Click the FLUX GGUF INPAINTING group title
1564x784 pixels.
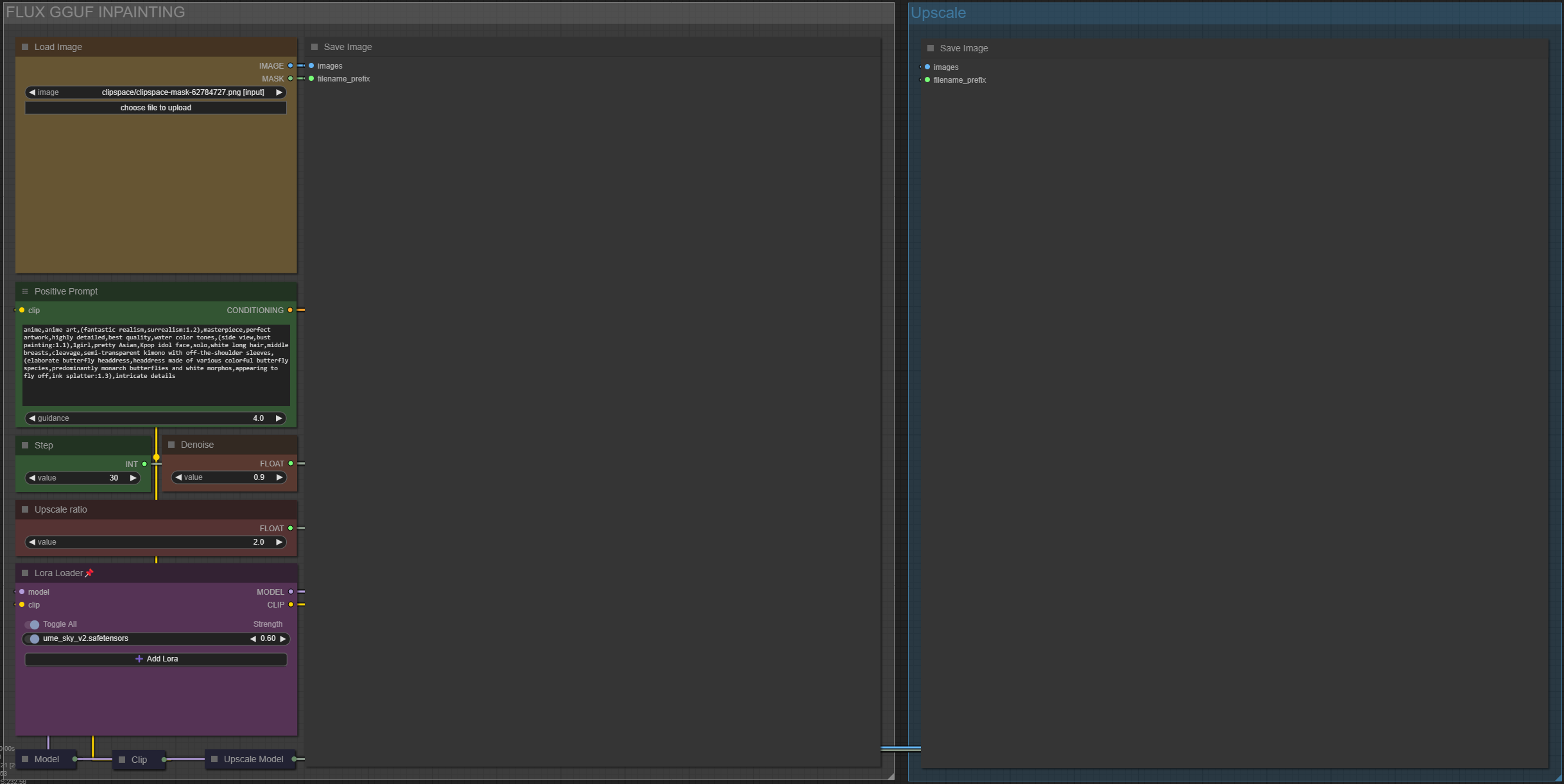(x=96, y=12)
